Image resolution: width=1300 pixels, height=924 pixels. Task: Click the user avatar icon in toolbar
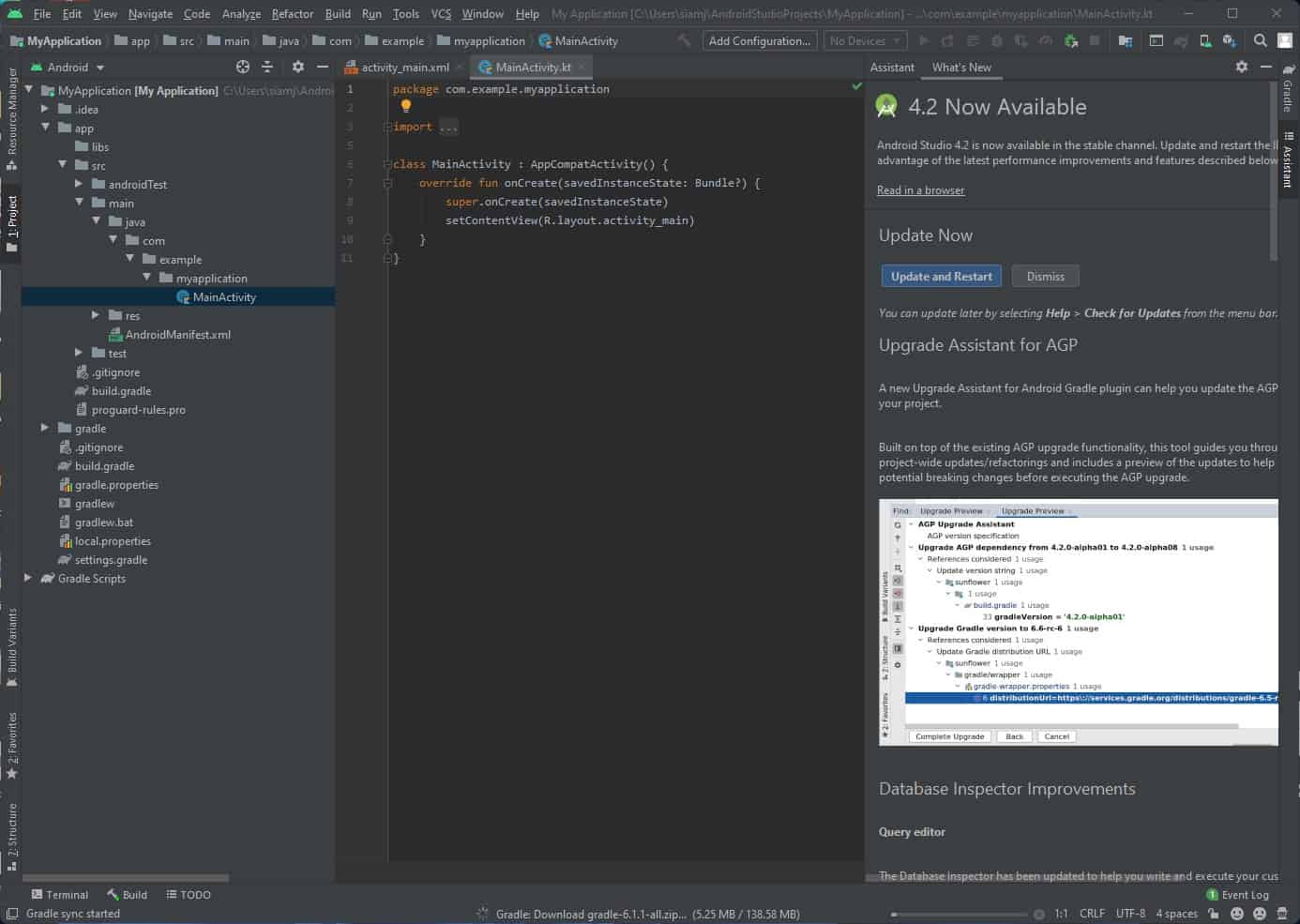click(1285, 40)
